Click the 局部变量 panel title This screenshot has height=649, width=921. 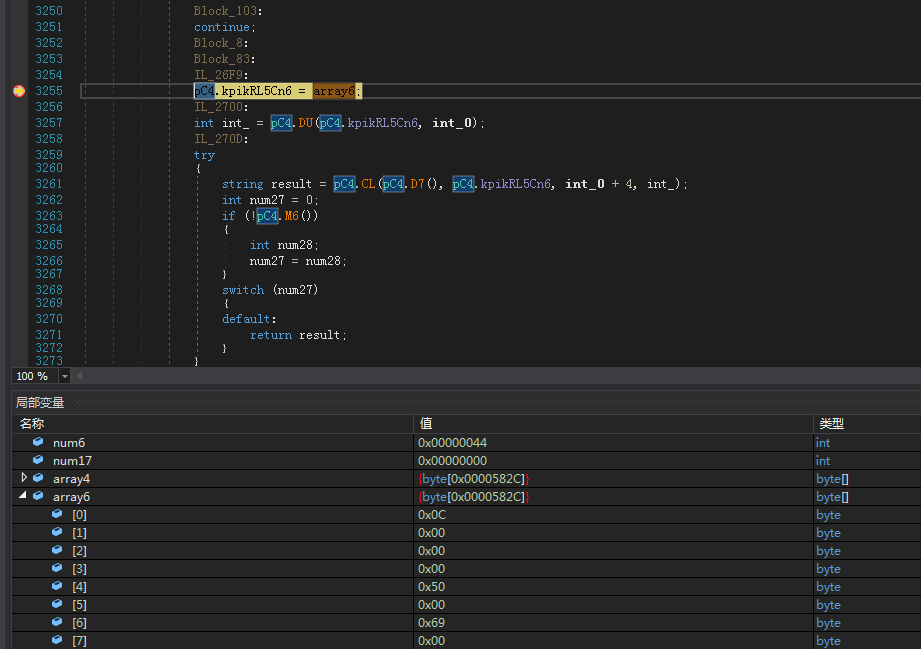click(40, 403)
